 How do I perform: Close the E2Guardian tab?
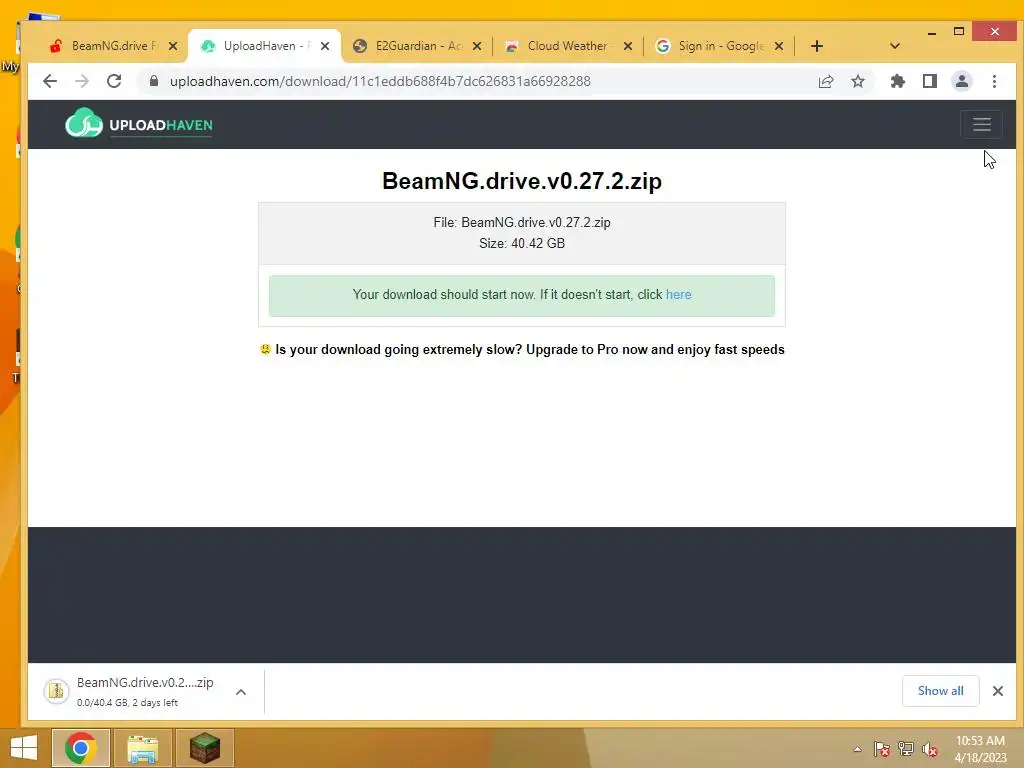click(477, 46)
